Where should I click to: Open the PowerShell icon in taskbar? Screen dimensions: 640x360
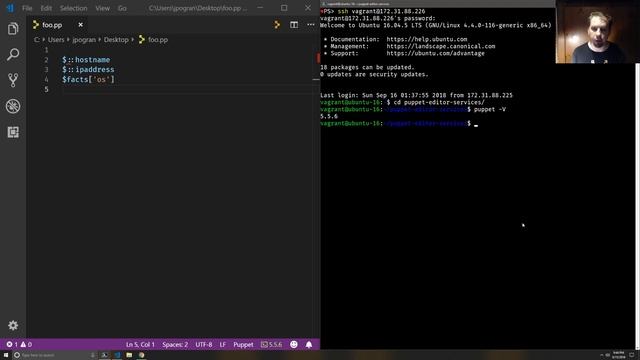104,355
